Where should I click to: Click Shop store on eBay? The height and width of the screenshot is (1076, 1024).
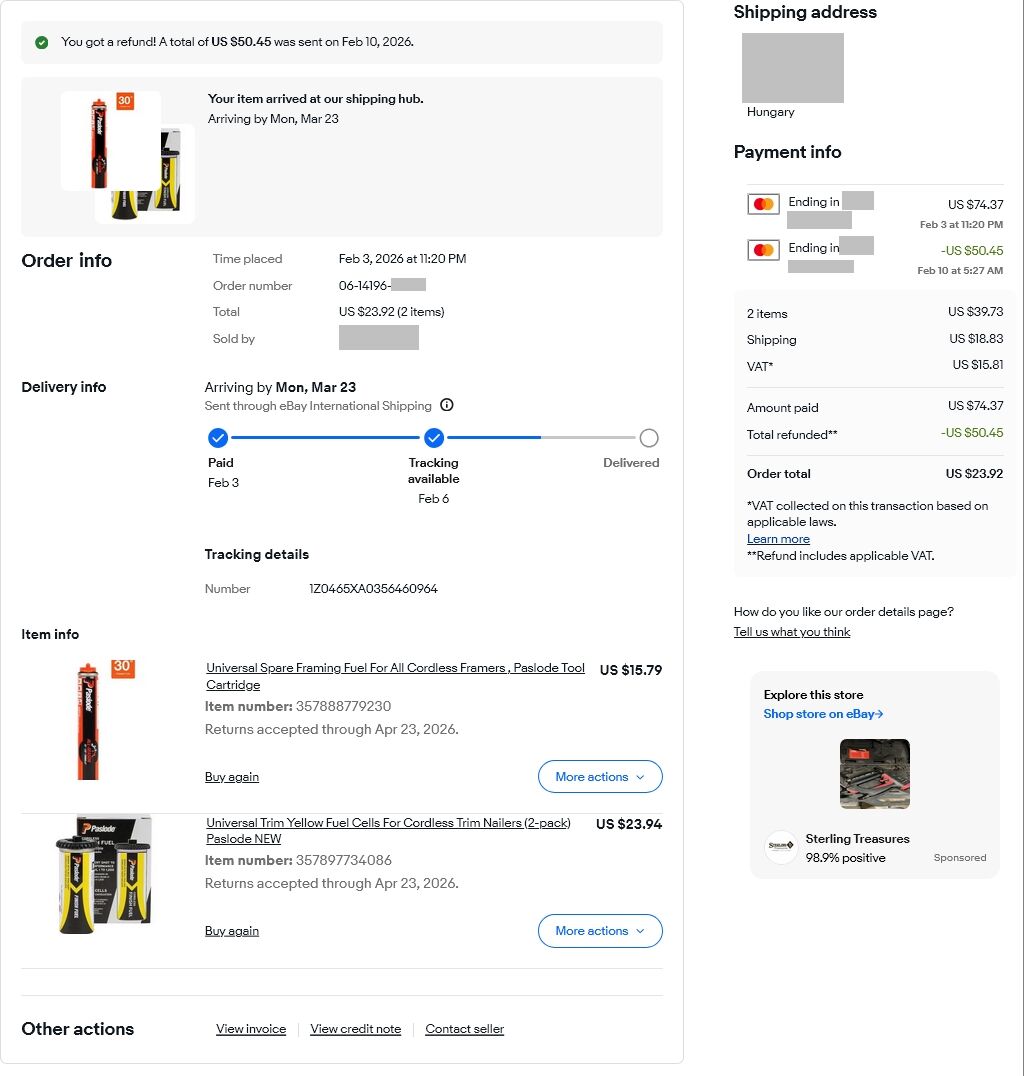823,714
